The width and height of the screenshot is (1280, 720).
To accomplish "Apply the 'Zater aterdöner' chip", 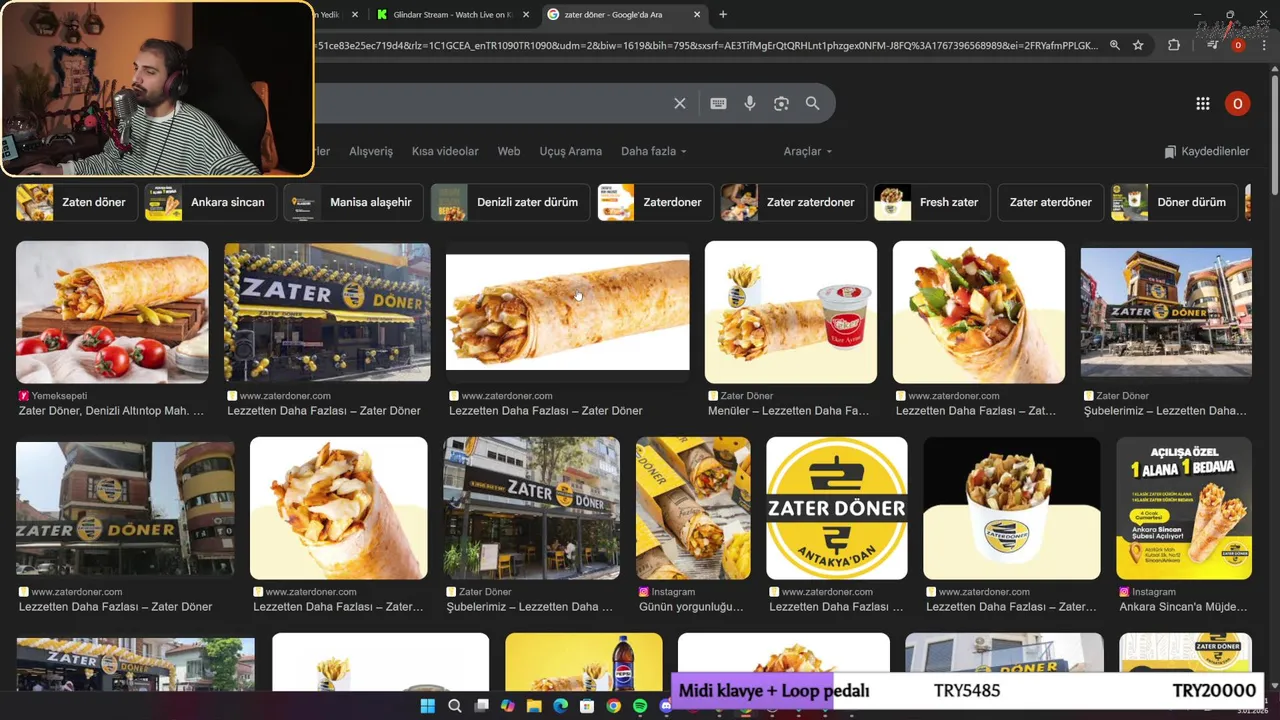I will pos(1051,202).
